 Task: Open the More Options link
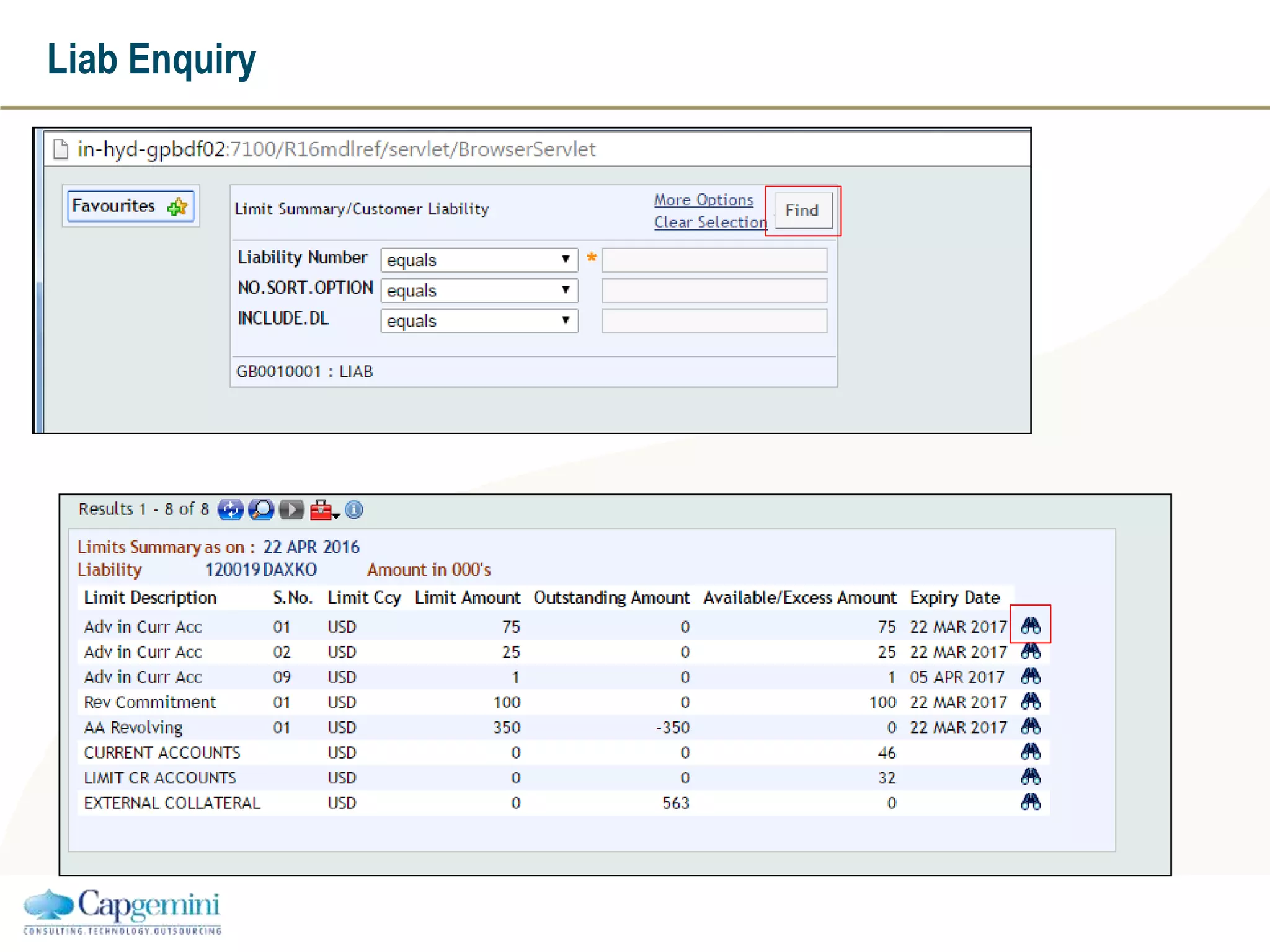pyautogui.click(x=703, y=200)
